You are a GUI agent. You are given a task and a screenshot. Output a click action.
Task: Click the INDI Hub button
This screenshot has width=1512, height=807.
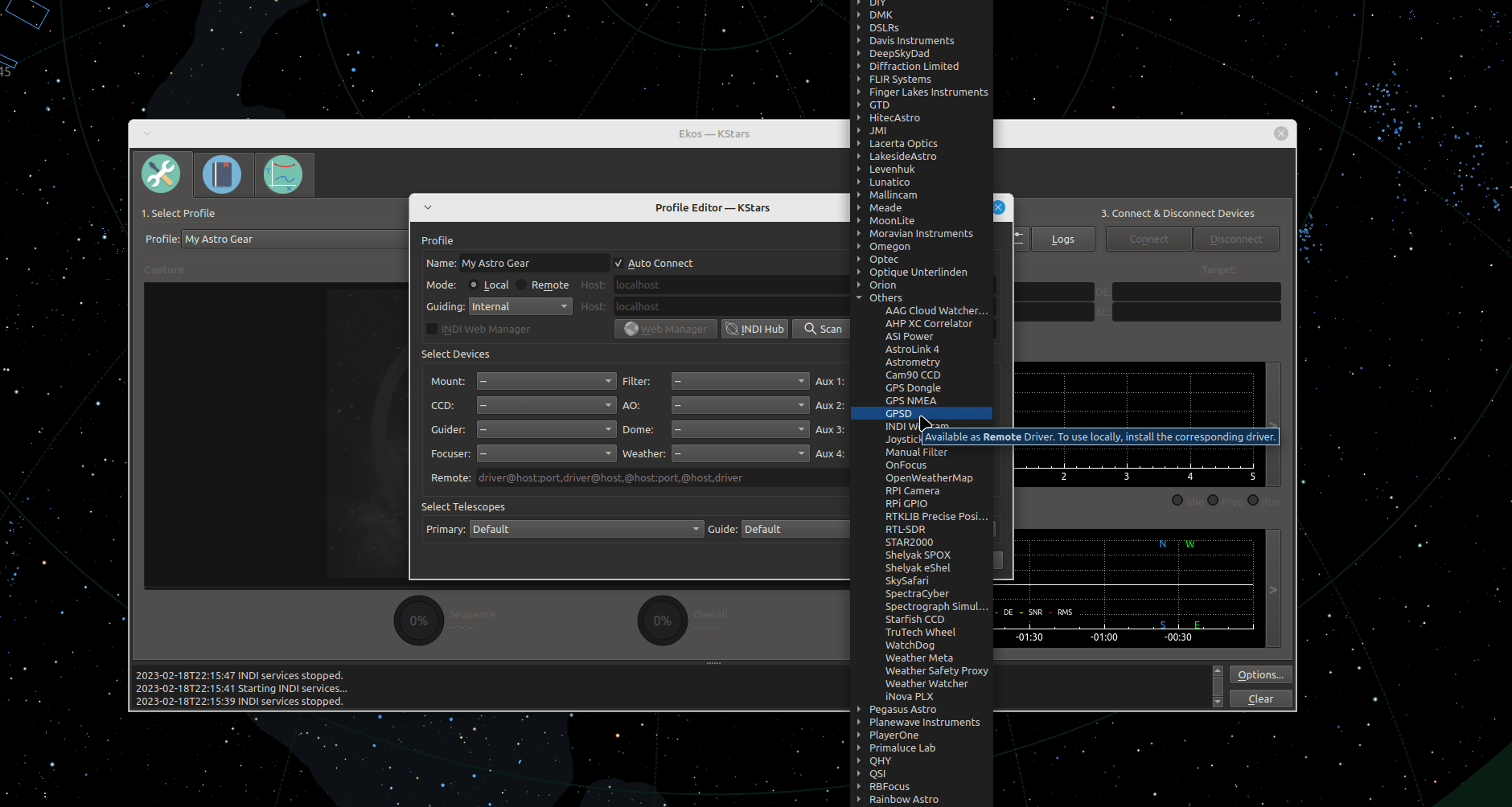[754, 329]
